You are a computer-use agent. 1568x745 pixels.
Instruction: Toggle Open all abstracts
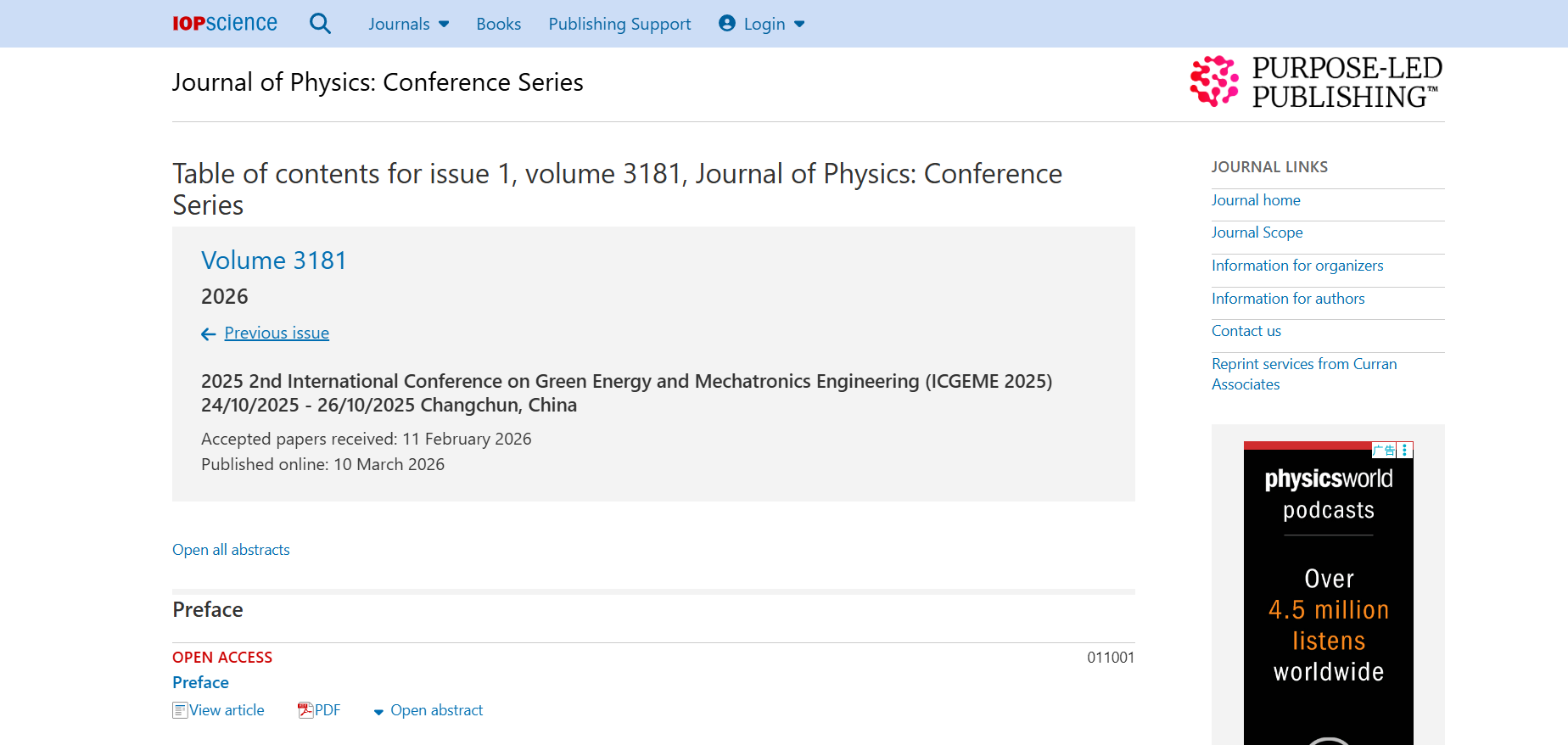[x=231, y=550]
